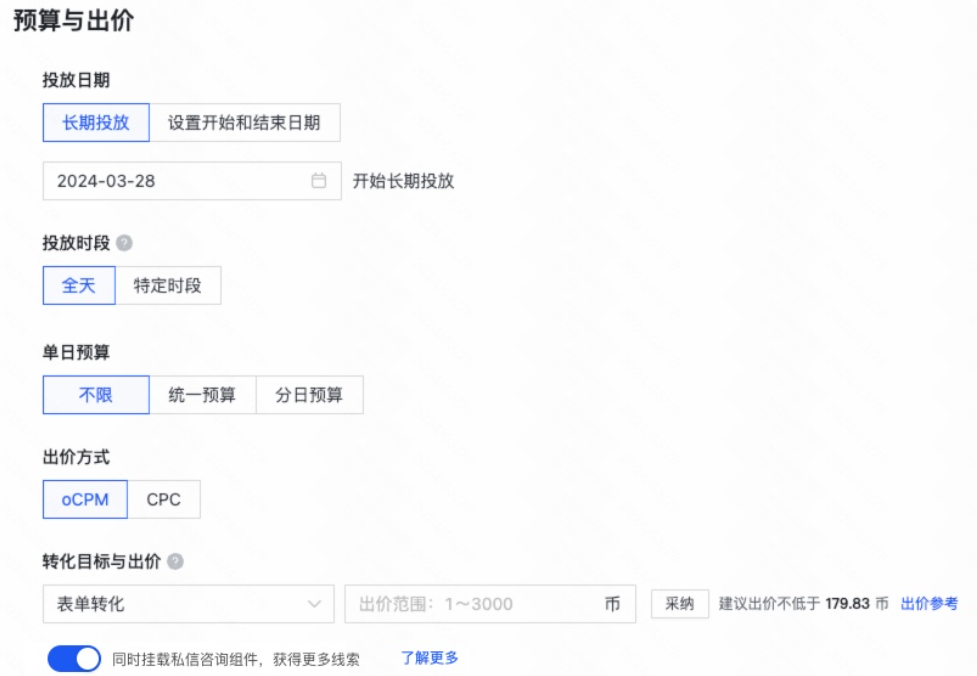Click the calendar icon in date field
Screen dimensions: 977x676
(318, 181)
